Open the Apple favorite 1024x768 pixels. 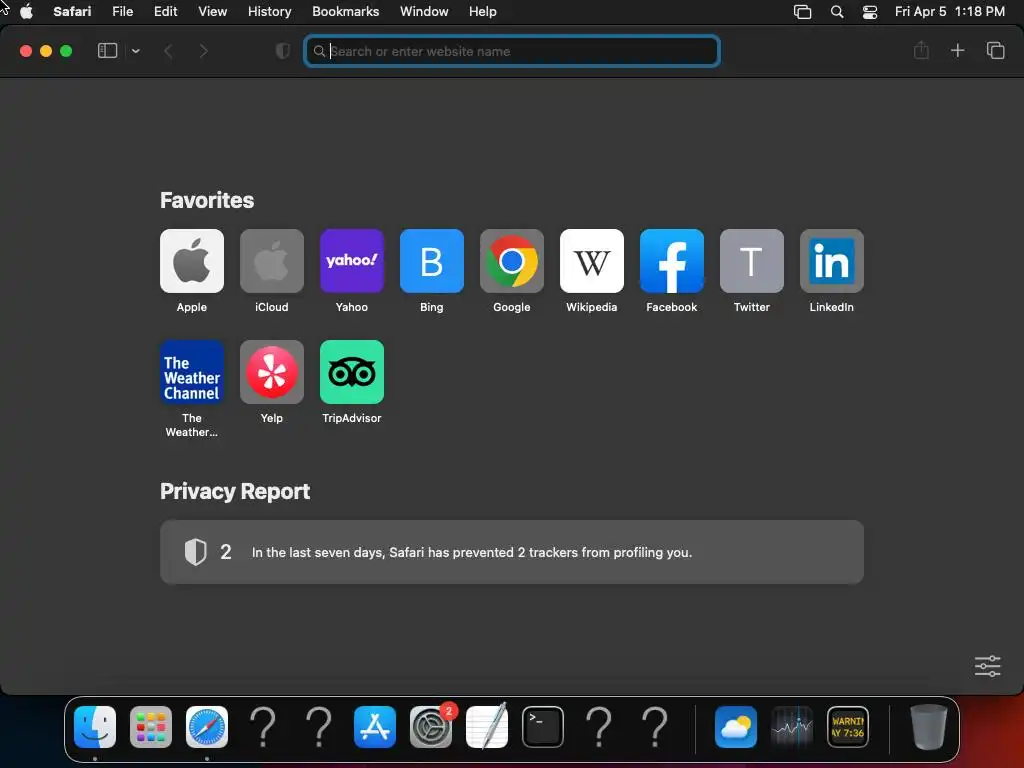(191, 261)
